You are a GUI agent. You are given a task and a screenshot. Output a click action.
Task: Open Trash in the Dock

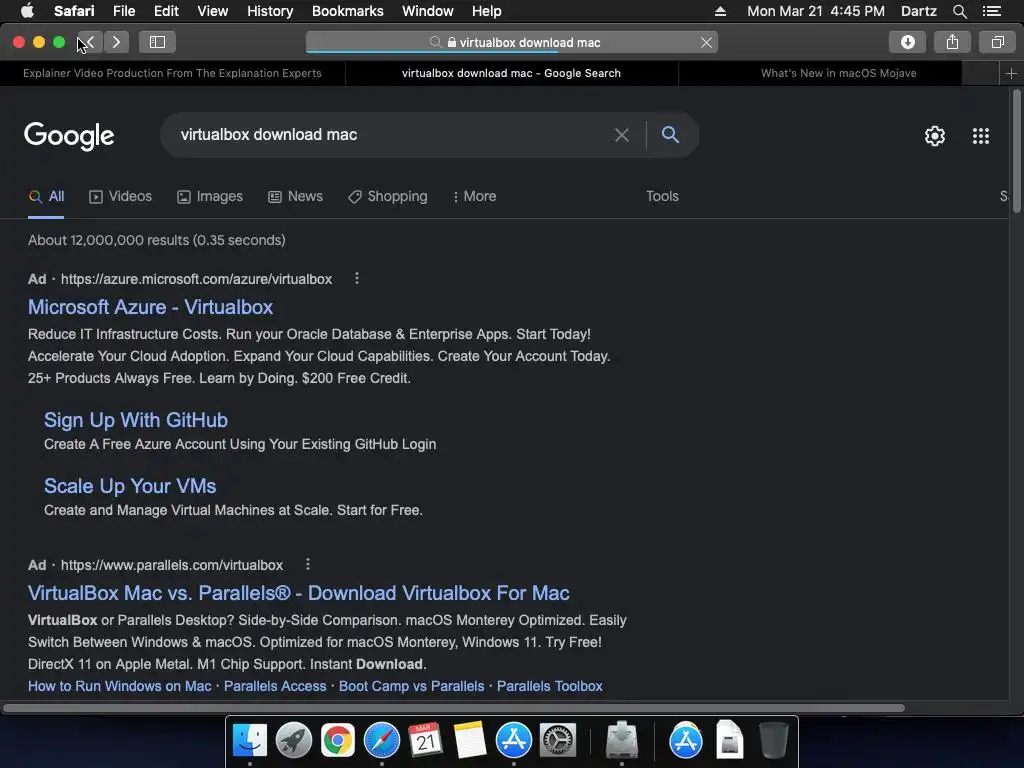coord(774,741)
